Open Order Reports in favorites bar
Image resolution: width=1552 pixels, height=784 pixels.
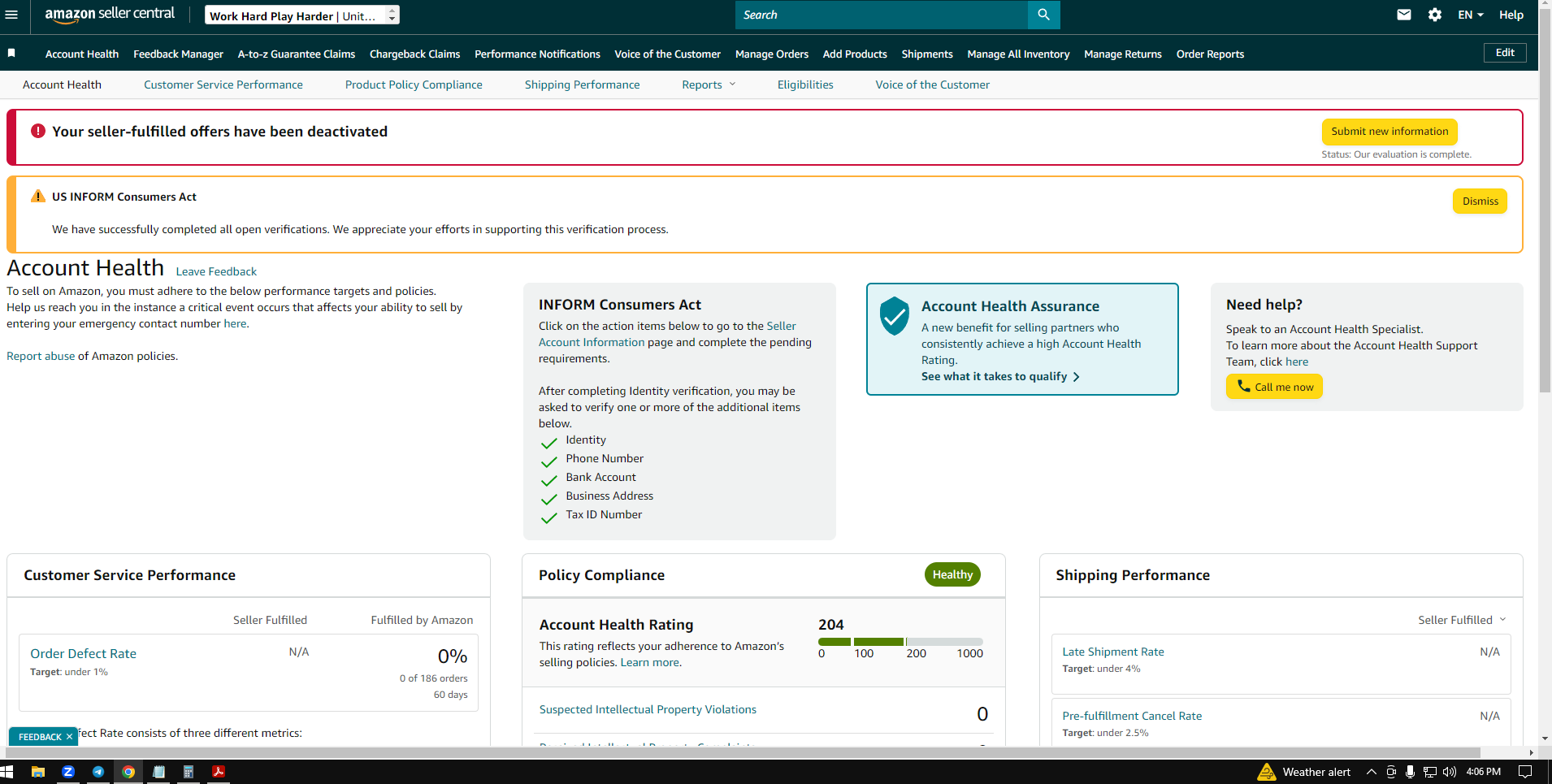tap(1210, 54)
